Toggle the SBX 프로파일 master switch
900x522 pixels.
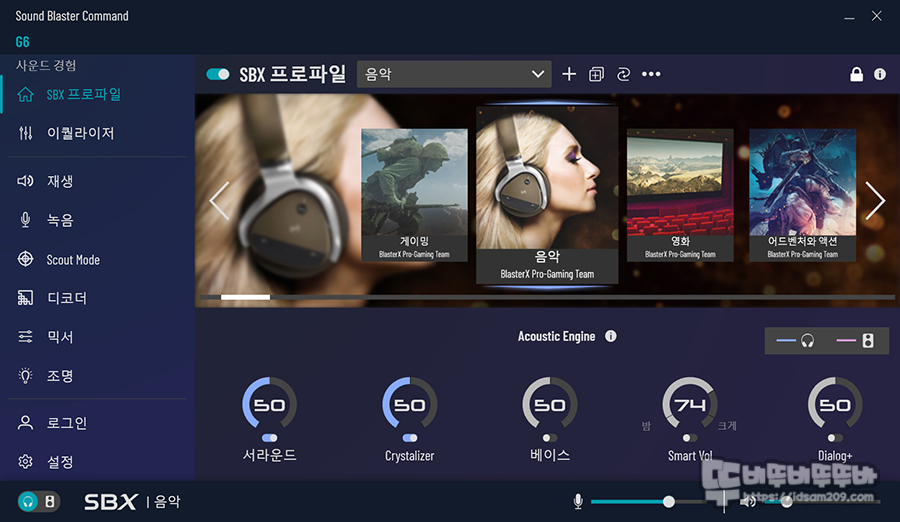click(x=218, y=74)
